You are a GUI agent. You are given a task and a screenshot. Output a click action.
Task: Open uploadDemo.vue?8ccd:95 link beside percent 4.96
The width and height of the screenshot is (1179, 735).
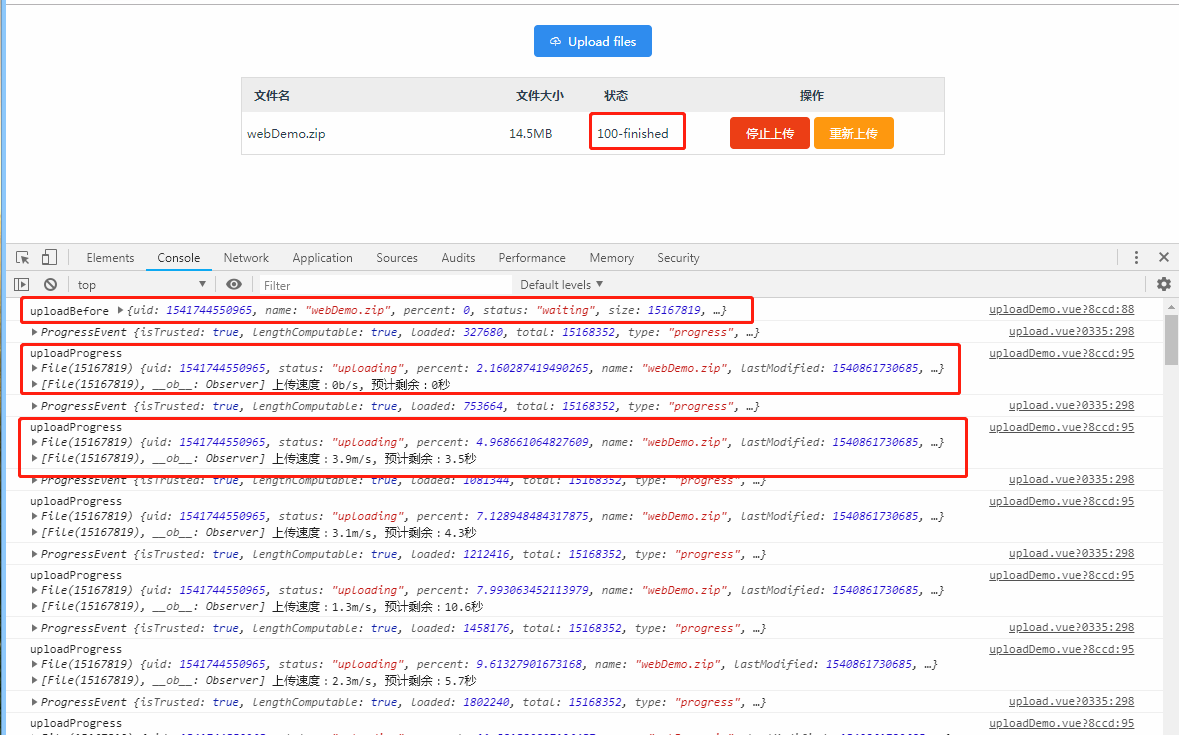[x=1061, y=427]
